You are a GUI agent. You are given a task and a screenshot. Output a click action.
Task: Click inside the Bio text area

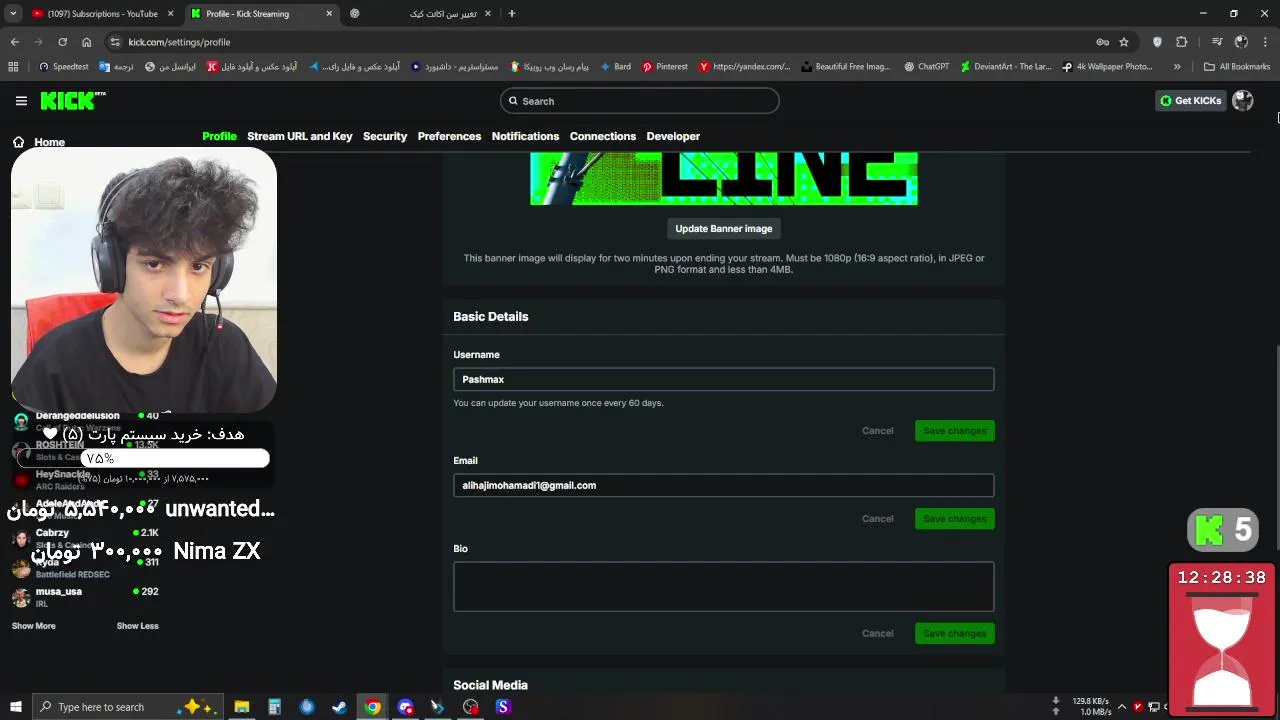tap(724, 586)
